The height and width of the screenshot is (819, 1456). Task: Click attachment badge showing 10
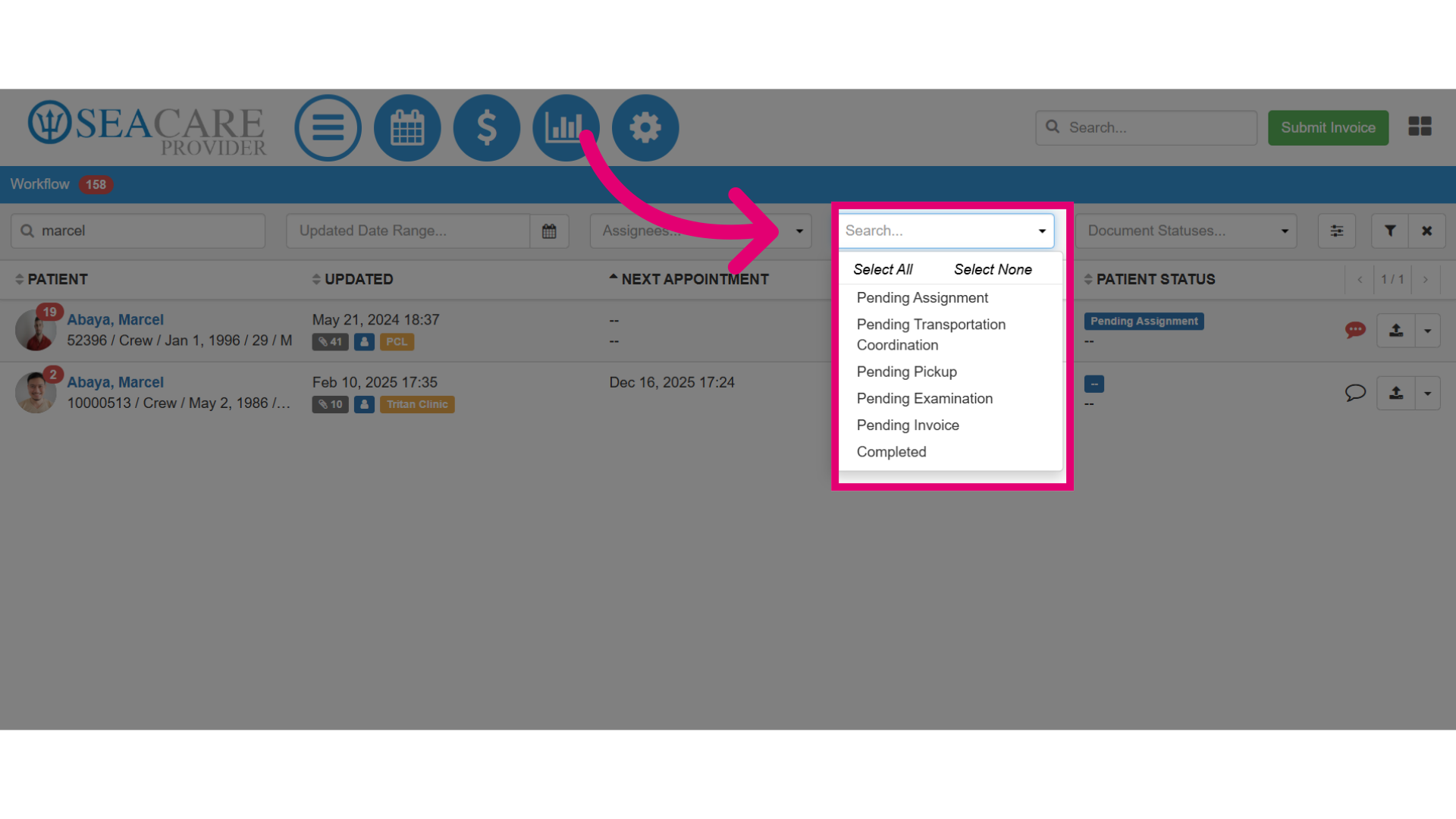[330, 405]
